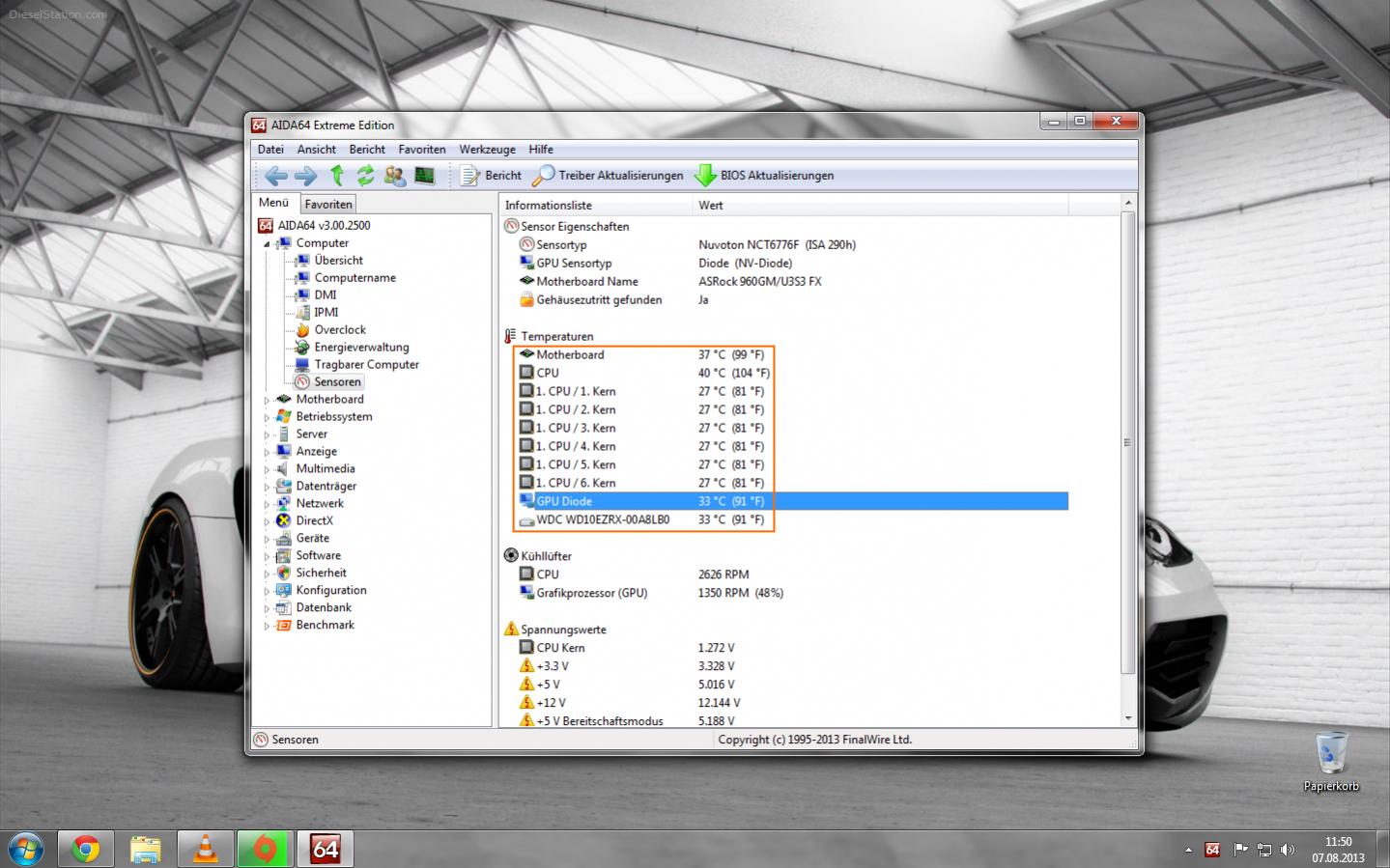The image size is (1390, 868).
Task: Click the green monitor diagnostics toolbar icon
Action: tap(424, 176)
